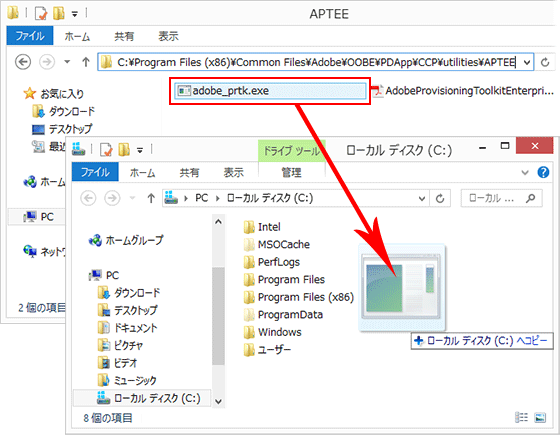Open quick access dropdown in ローカル ディスク title bar
The height and width of the screenshot is (435, 560).
coord(140,150)
